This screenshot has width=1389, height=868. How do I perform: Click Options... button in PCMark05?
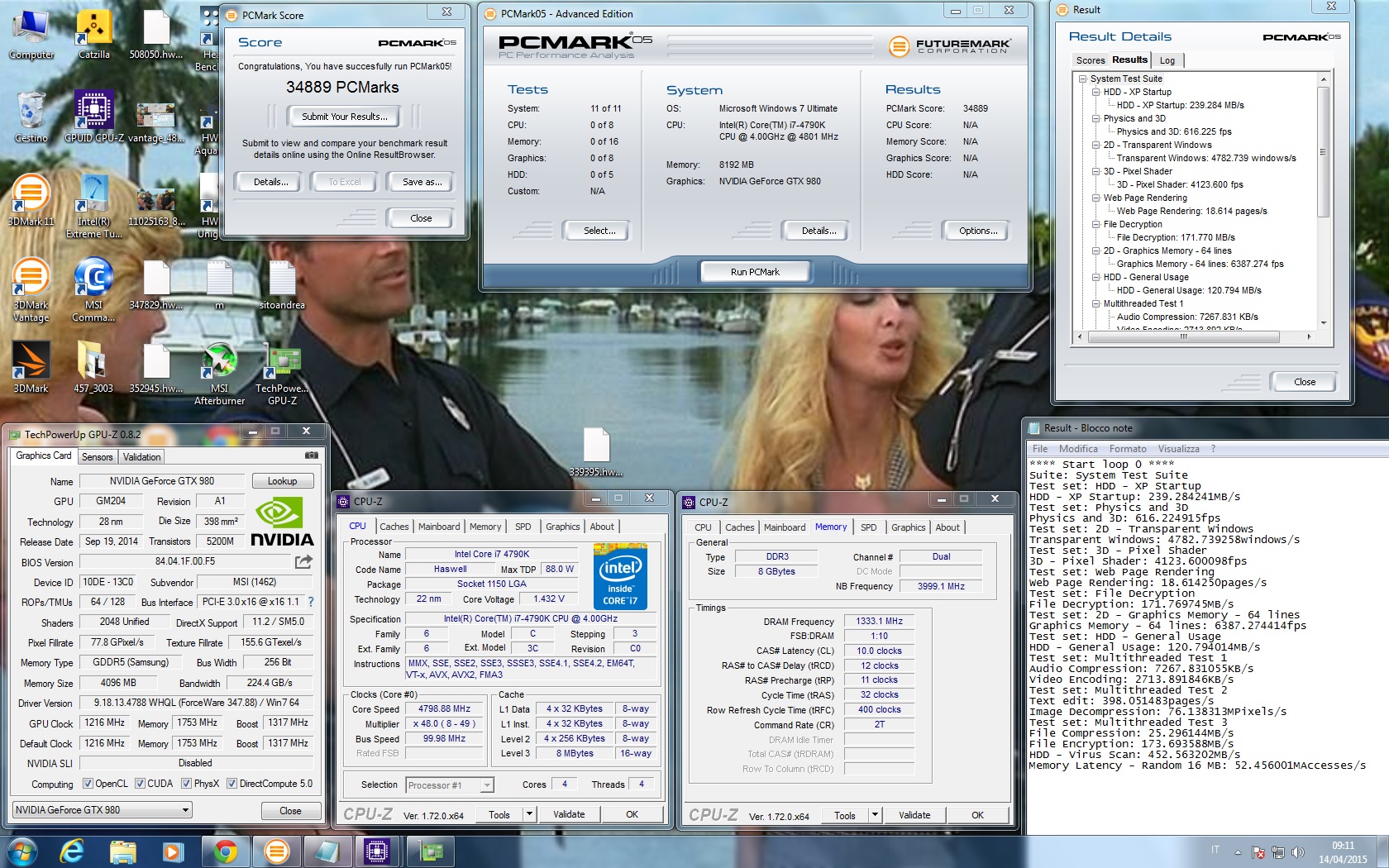[x=978, y=231]
